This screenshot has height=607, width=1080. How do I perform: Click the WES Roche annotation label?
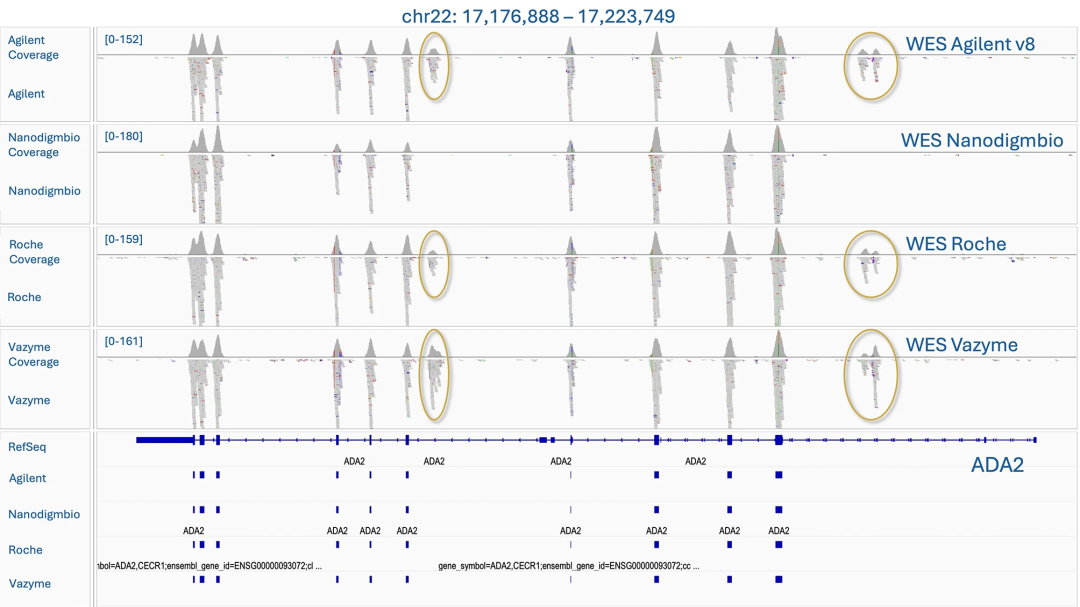coord(955,244)
